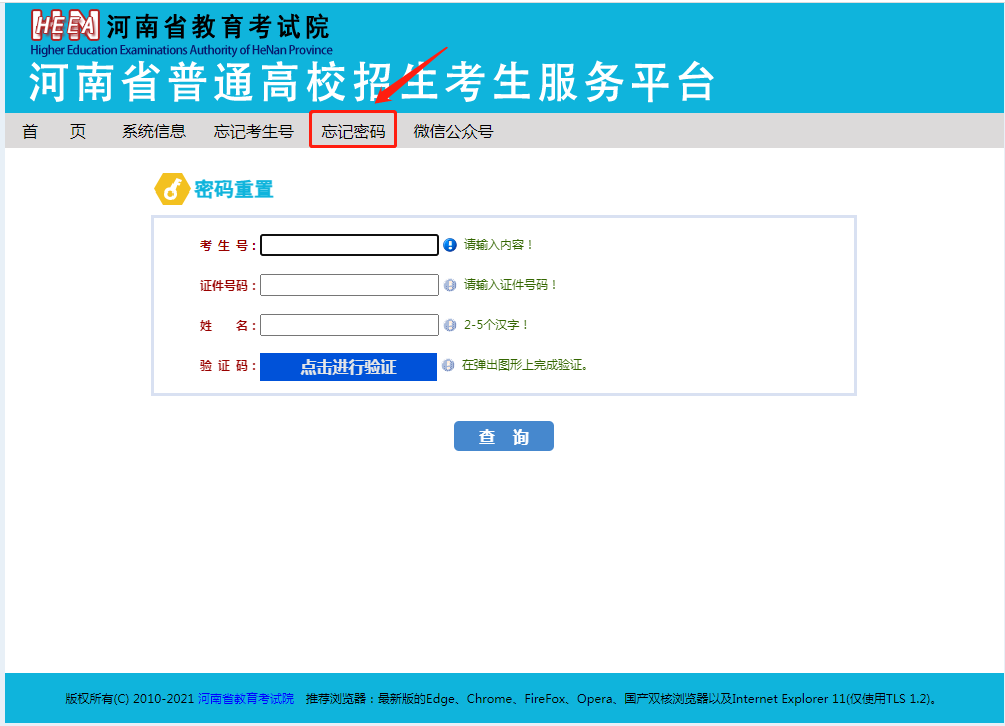The image size is (1005, 726).
Task: Go to the 首页 home menu item
Action: pyautogui.click(x=54, y=131)
